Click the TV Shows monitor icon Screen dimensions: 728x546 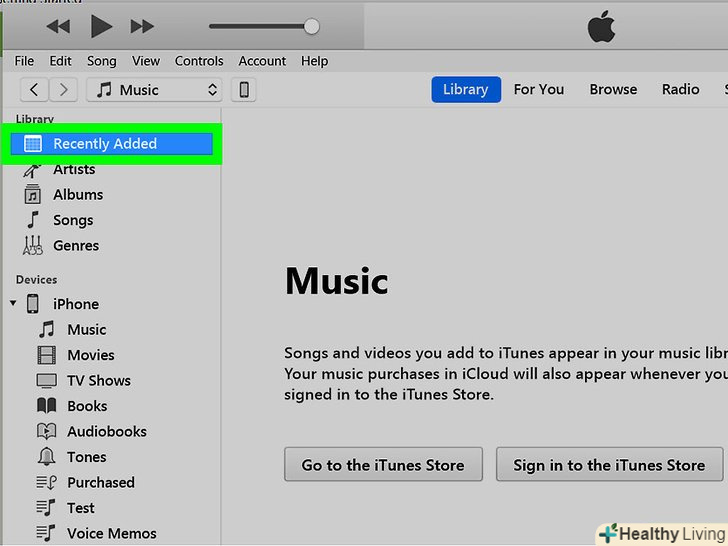tap(46, 381)
